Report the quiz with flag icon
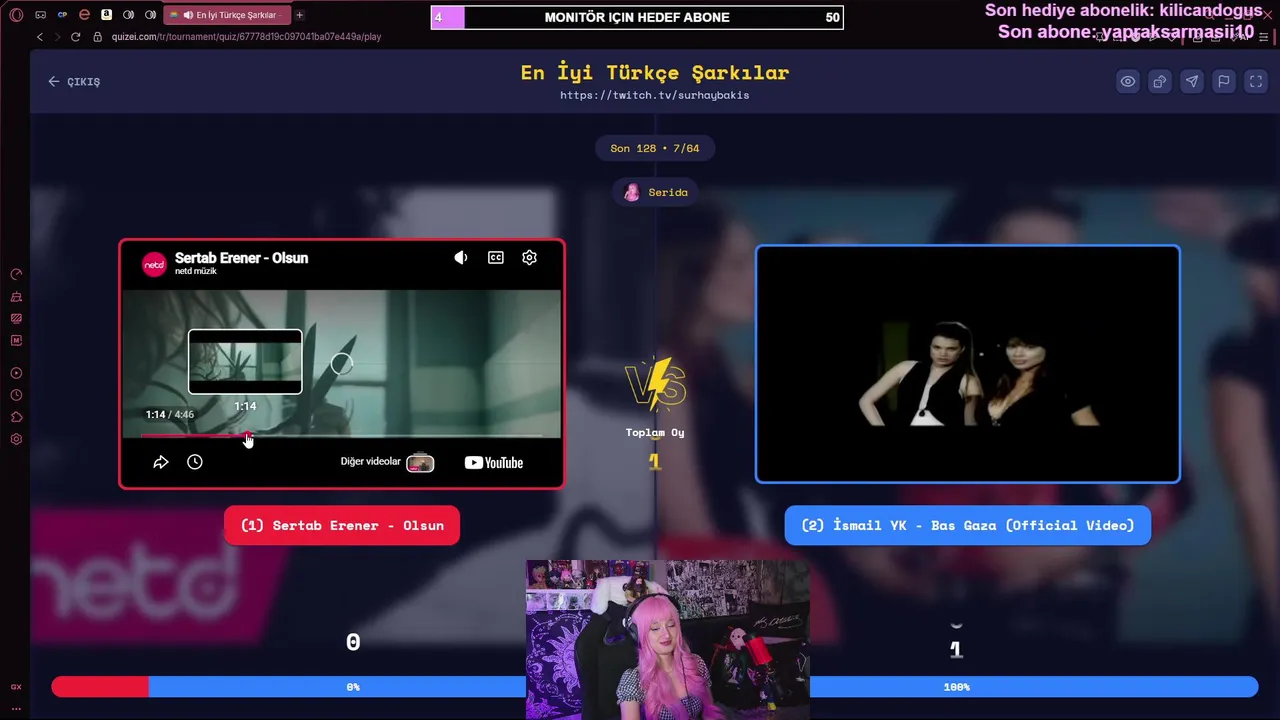The height and width of the screenshot is (720, 1280). pyautogui.click(x=1224, y=82)
